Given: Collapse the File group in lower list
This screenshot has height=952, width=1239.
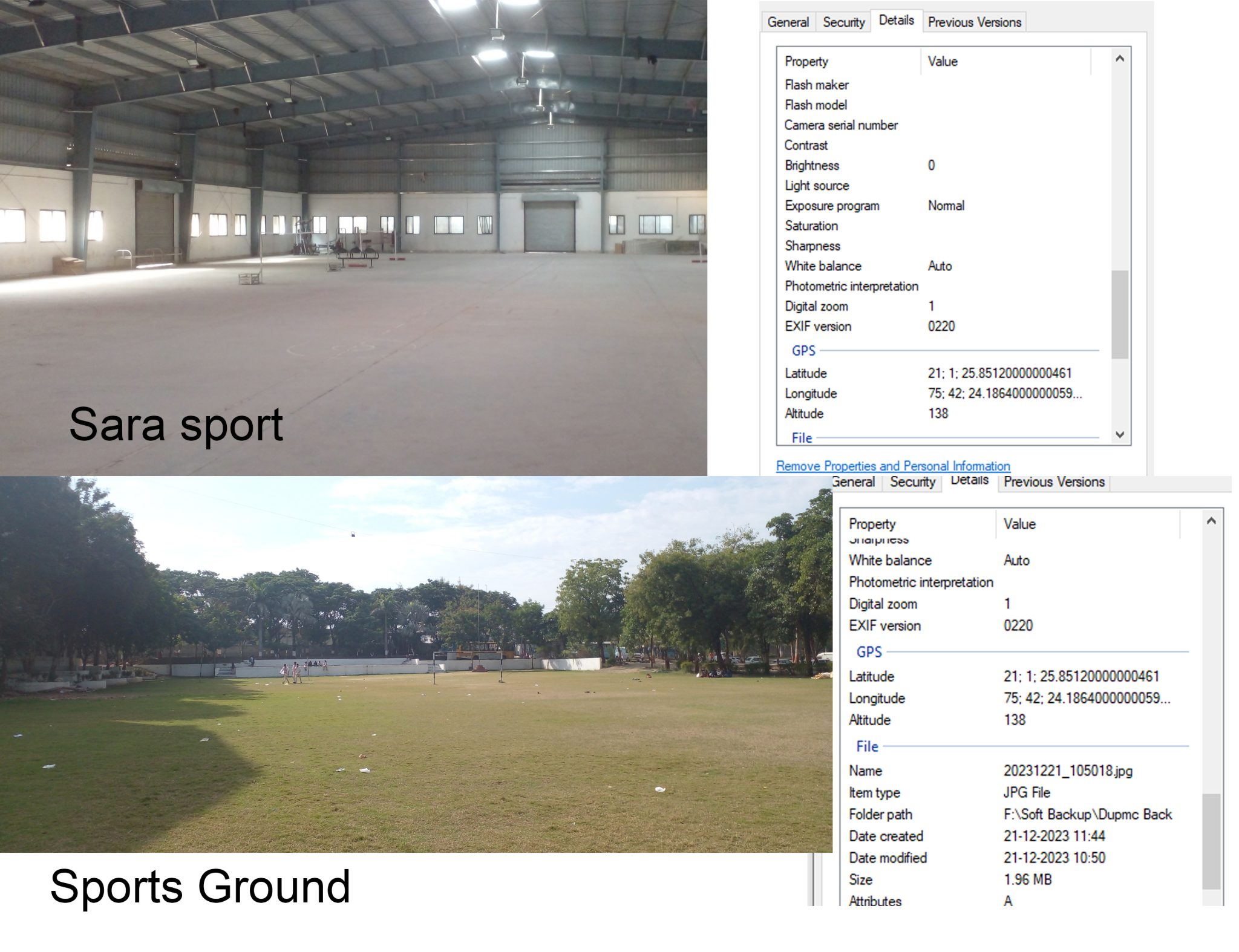Looking at the screenshot, I should point(867,746).
